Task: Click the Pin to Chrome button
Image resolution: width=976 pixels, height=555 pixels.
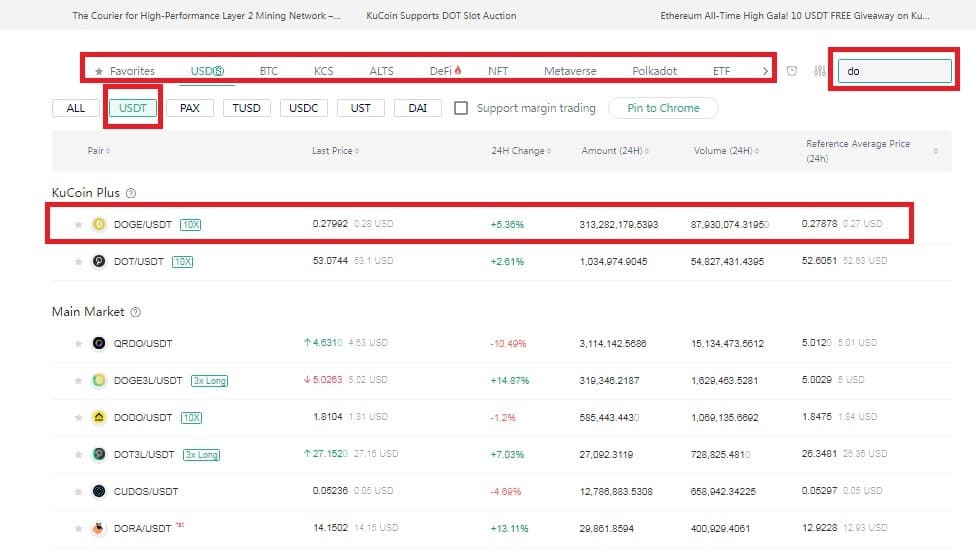Action: click(663, 108)
